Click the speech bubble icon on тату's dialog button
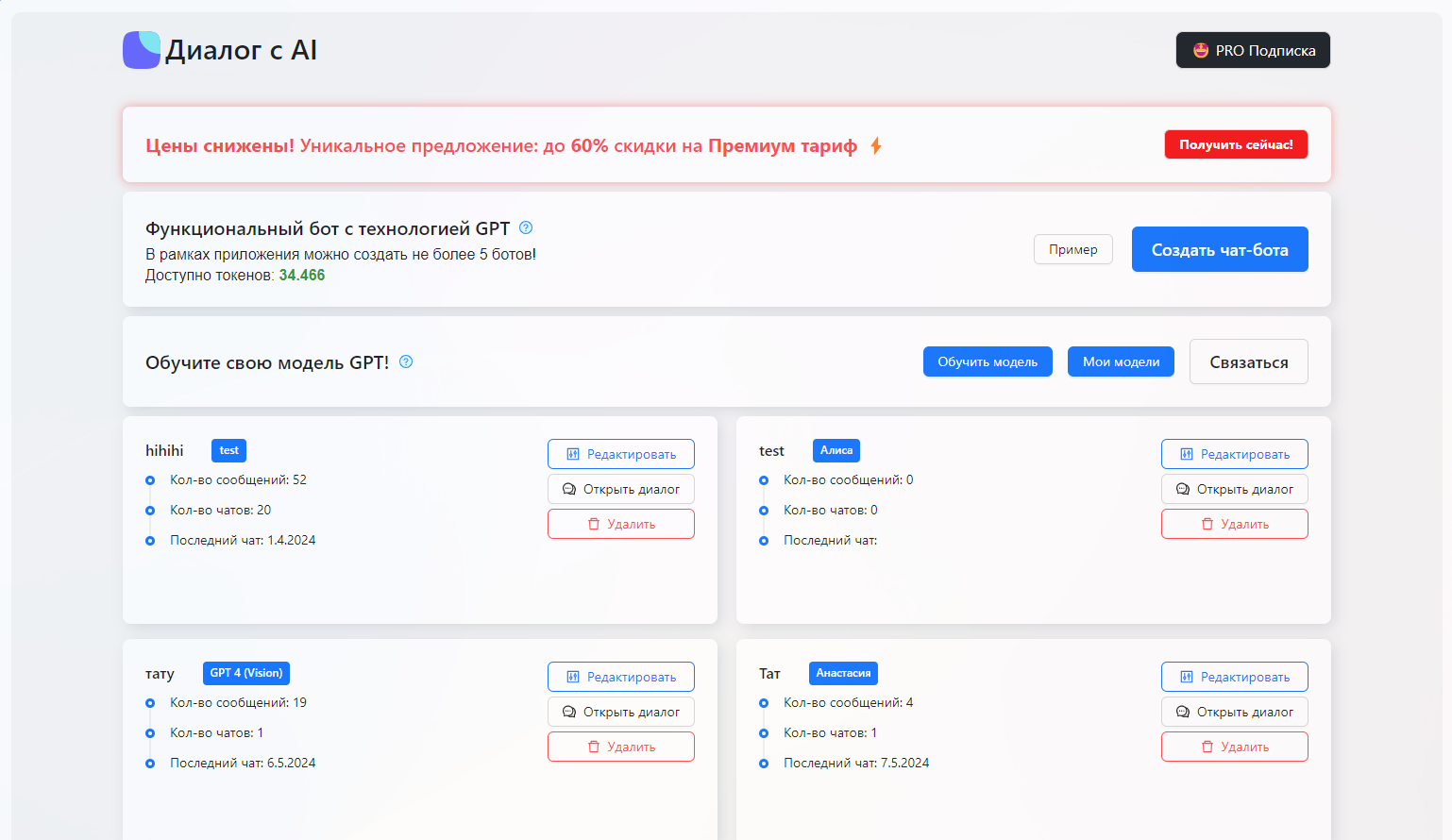This screenshot has height=840, width=1452. [569, 712]
